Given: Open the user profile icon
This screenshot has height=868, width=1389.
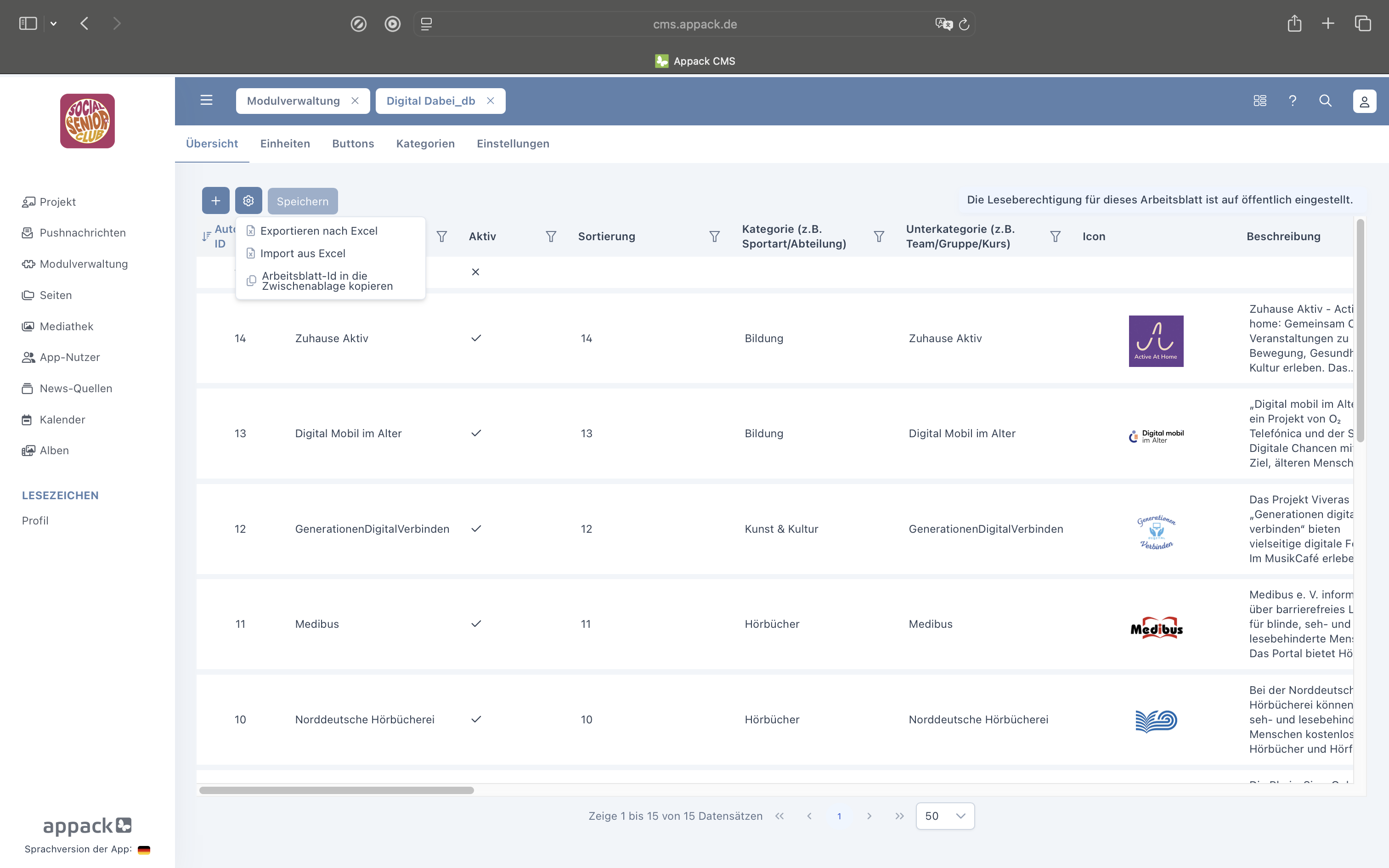Looking at the screenshot, I should coord(1364,101).
